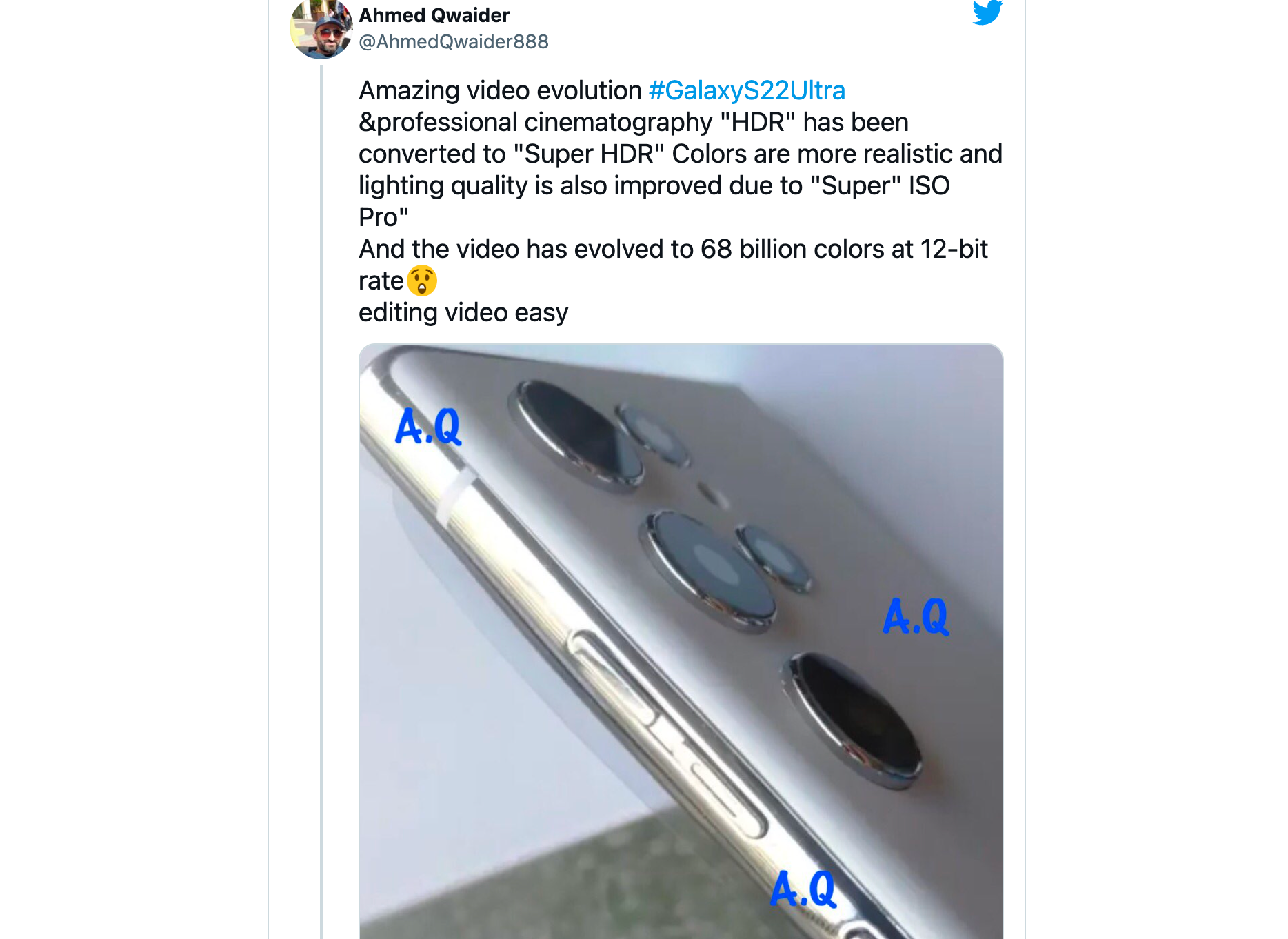The width and height of the screenshot is (1288, 939).
Task: Click the display name Ahmed Qwaider
Action: click(434, 15)
